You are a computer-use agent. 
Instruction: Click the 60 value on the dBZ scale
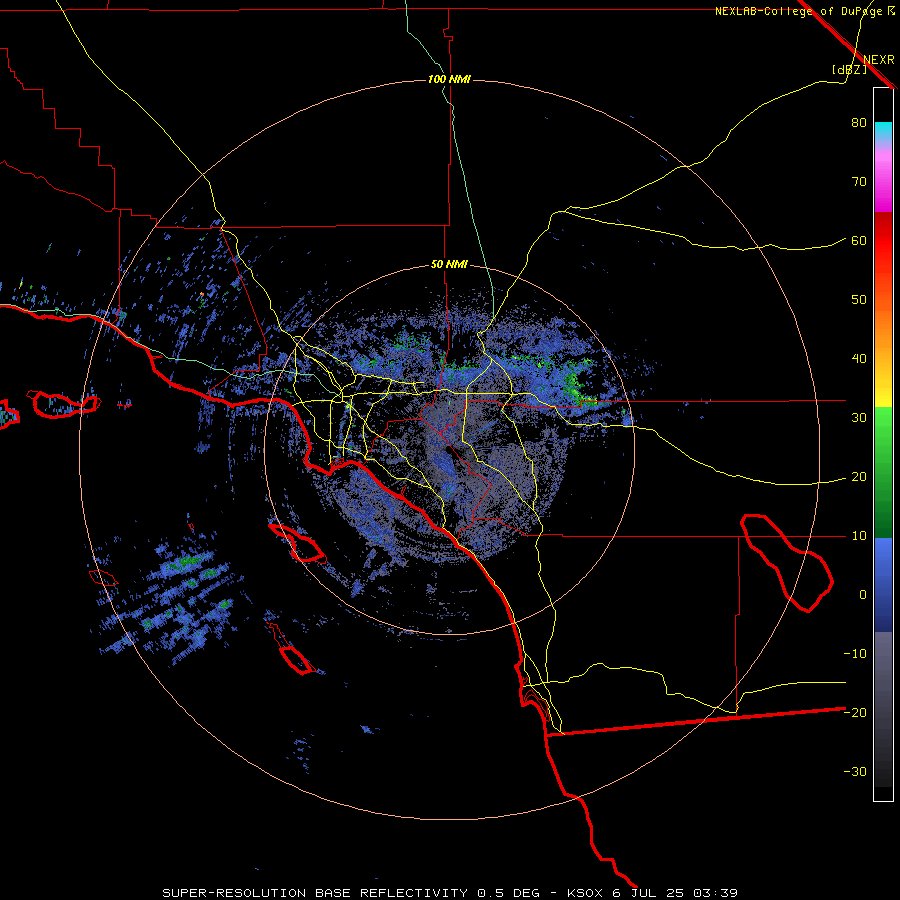(859, 241)
